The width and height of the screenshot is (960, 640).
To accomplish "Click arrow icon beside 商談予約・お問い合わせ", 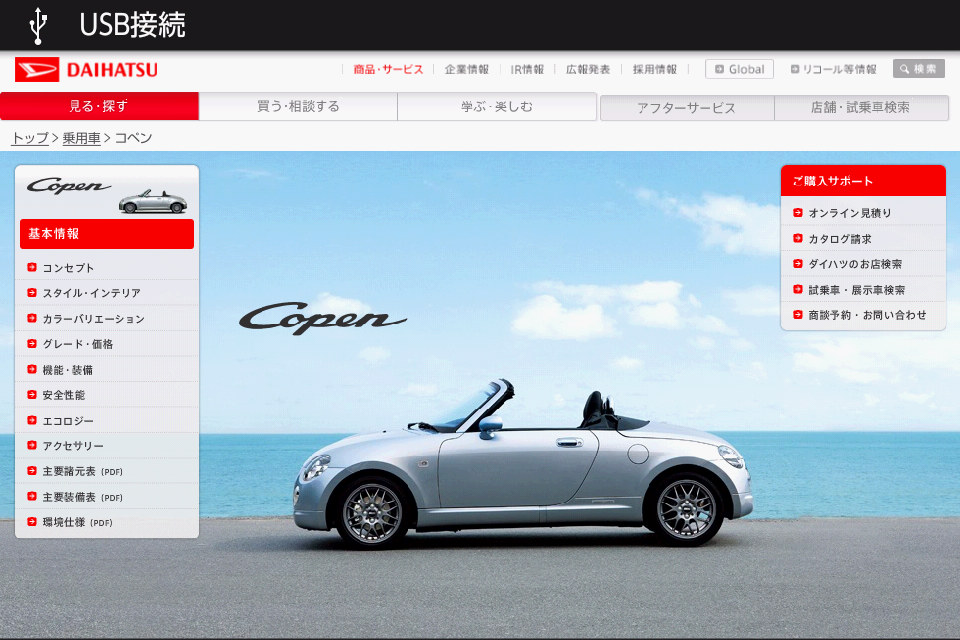I will point(798,315).
